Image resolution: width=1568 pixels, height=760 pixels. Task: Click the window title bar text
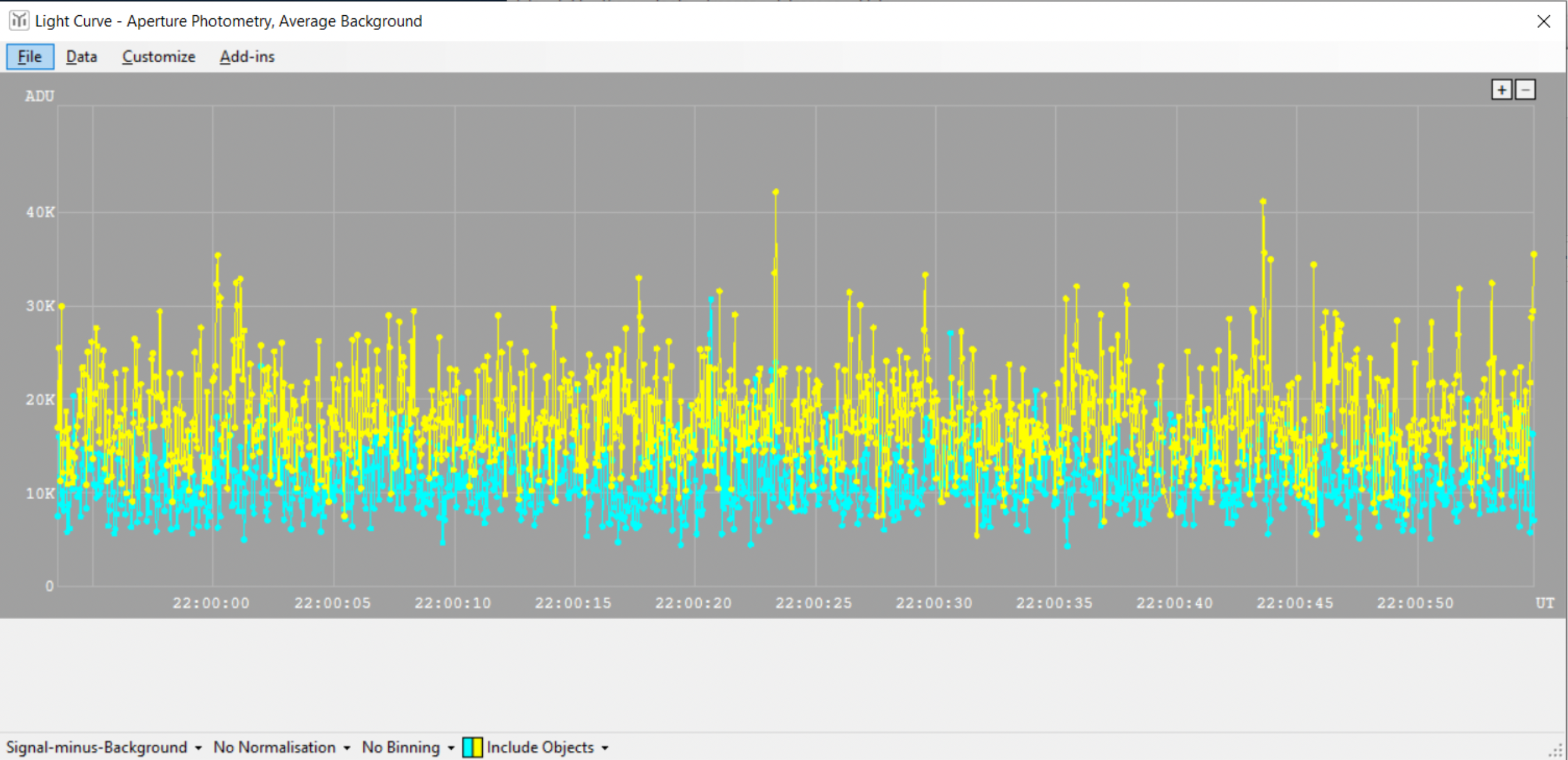pyautogui.click(x=228, y=21)
